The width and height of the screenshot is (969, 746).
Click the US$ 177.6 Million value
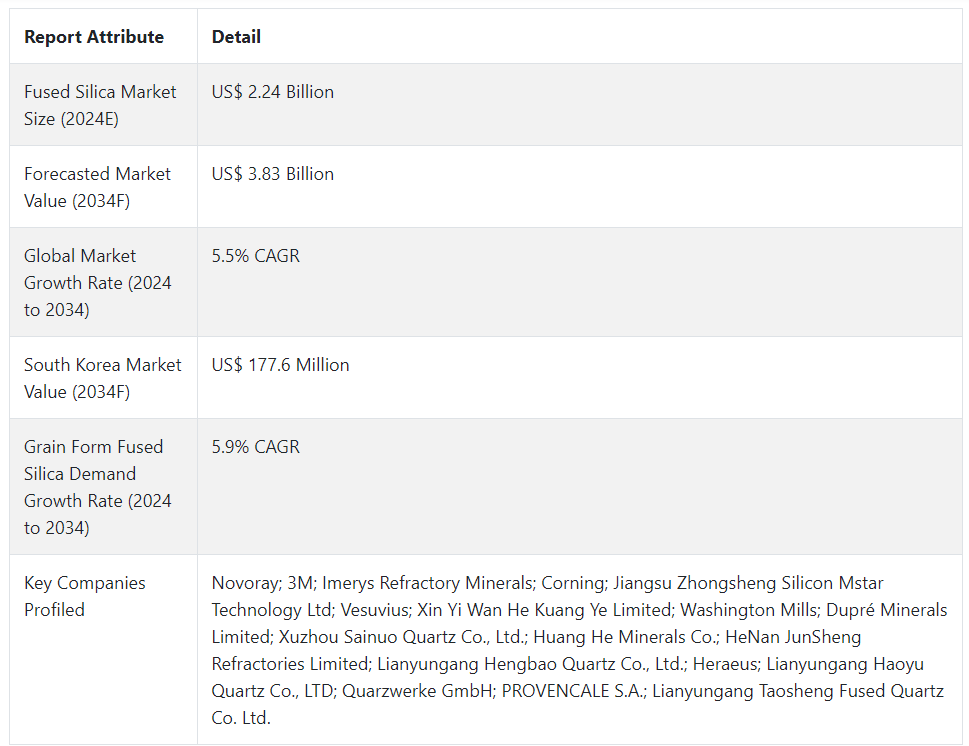click(x=281, y=365)
